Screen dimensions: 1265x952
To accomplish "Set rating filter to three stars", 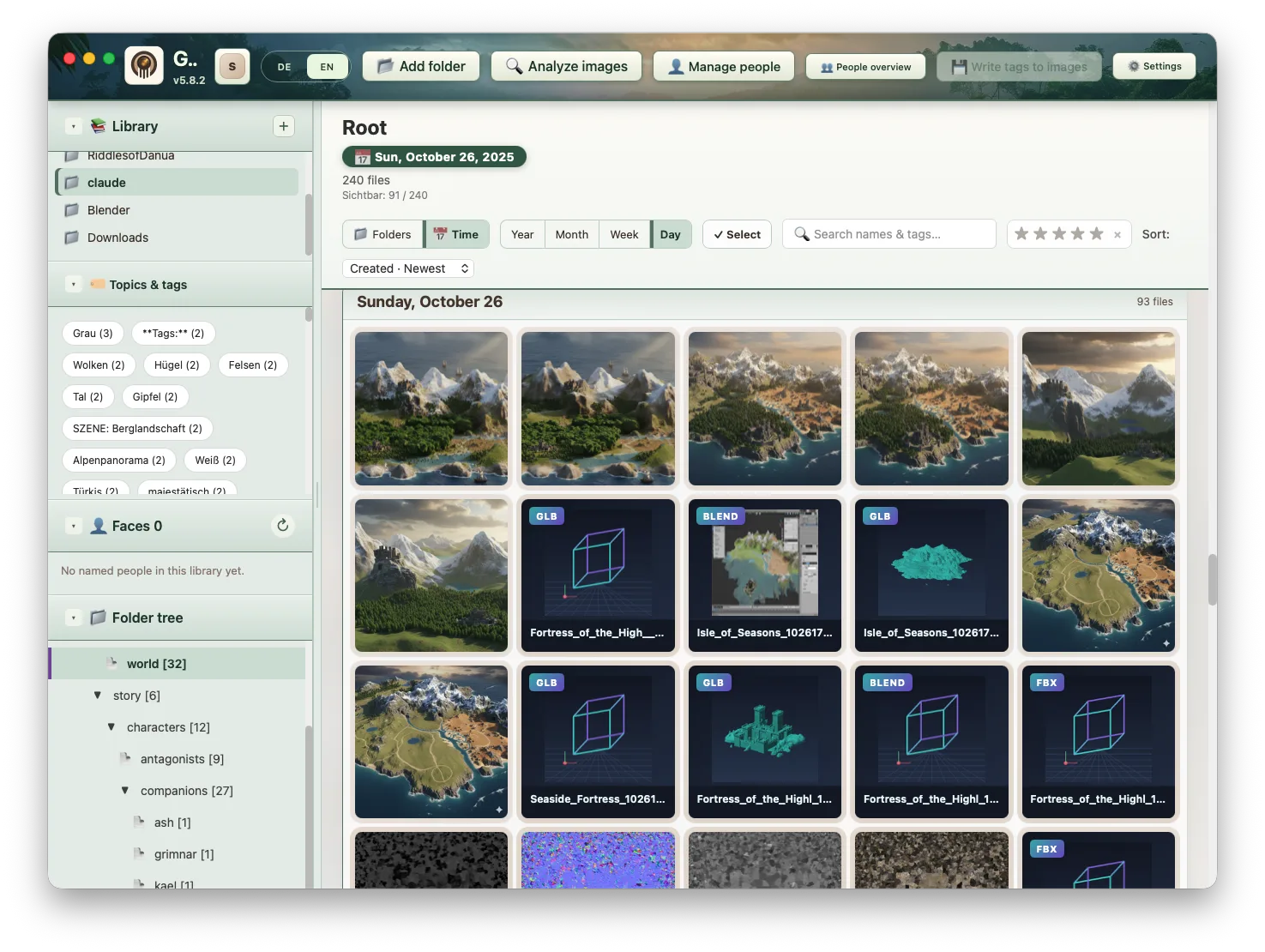I will (x=1059, y=234).
